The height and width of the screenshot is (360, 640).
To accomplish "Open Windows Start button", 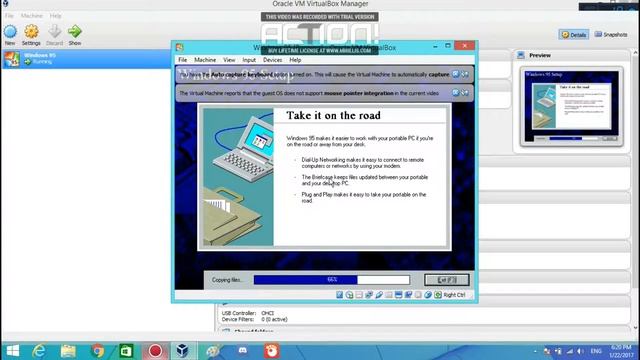I will point(13,351).
